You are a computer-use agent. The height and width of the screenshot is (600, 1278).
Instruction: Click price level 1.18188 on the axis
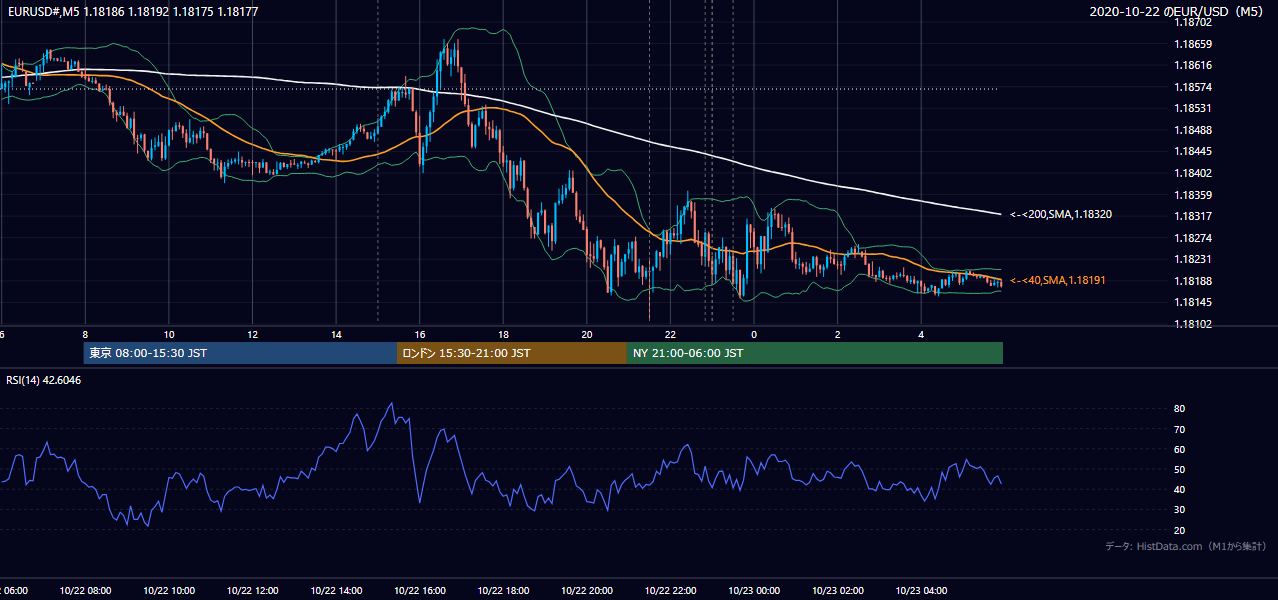click(1193, 281)
